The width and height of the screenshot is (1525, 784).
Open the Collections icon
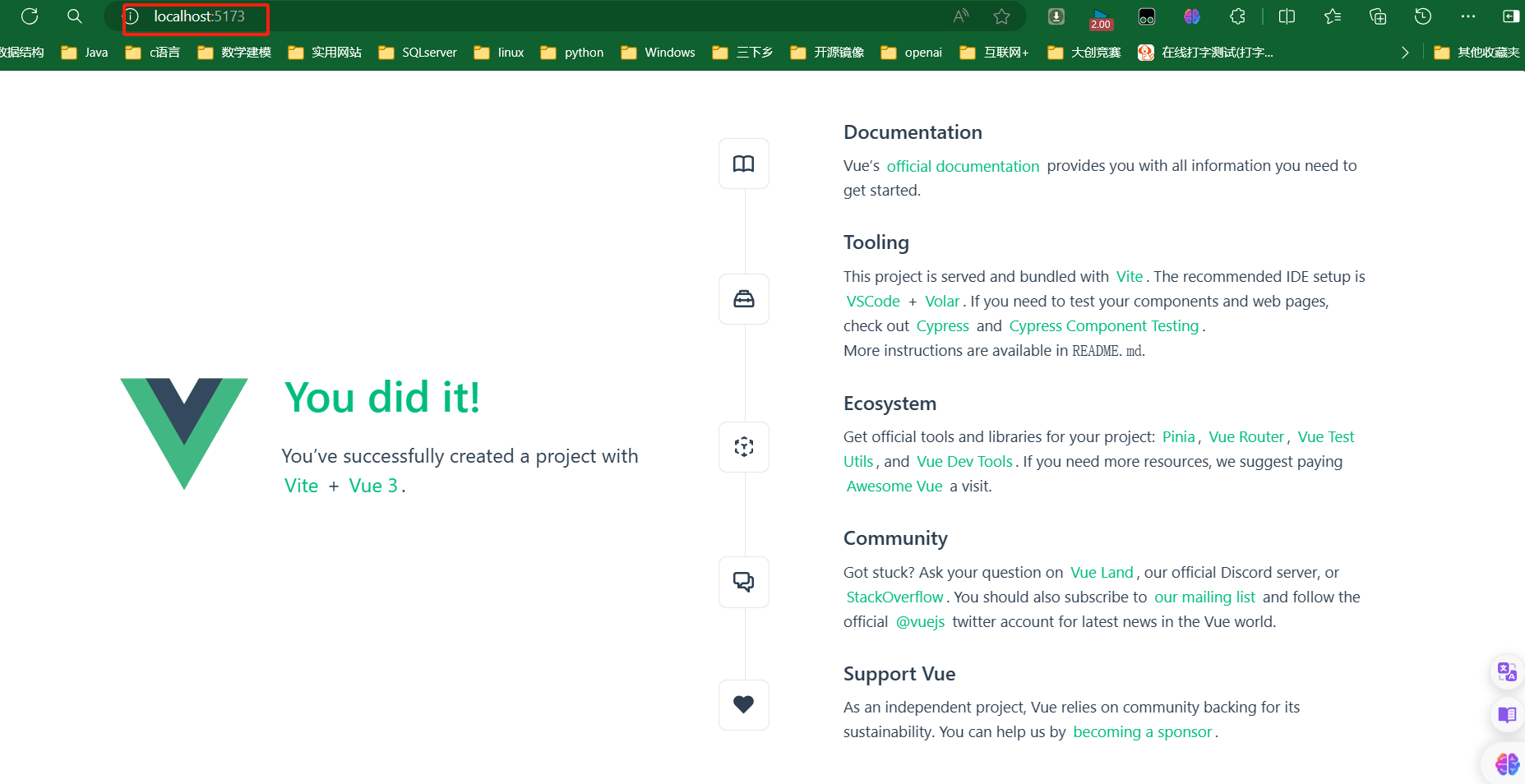click(1378, 16)
